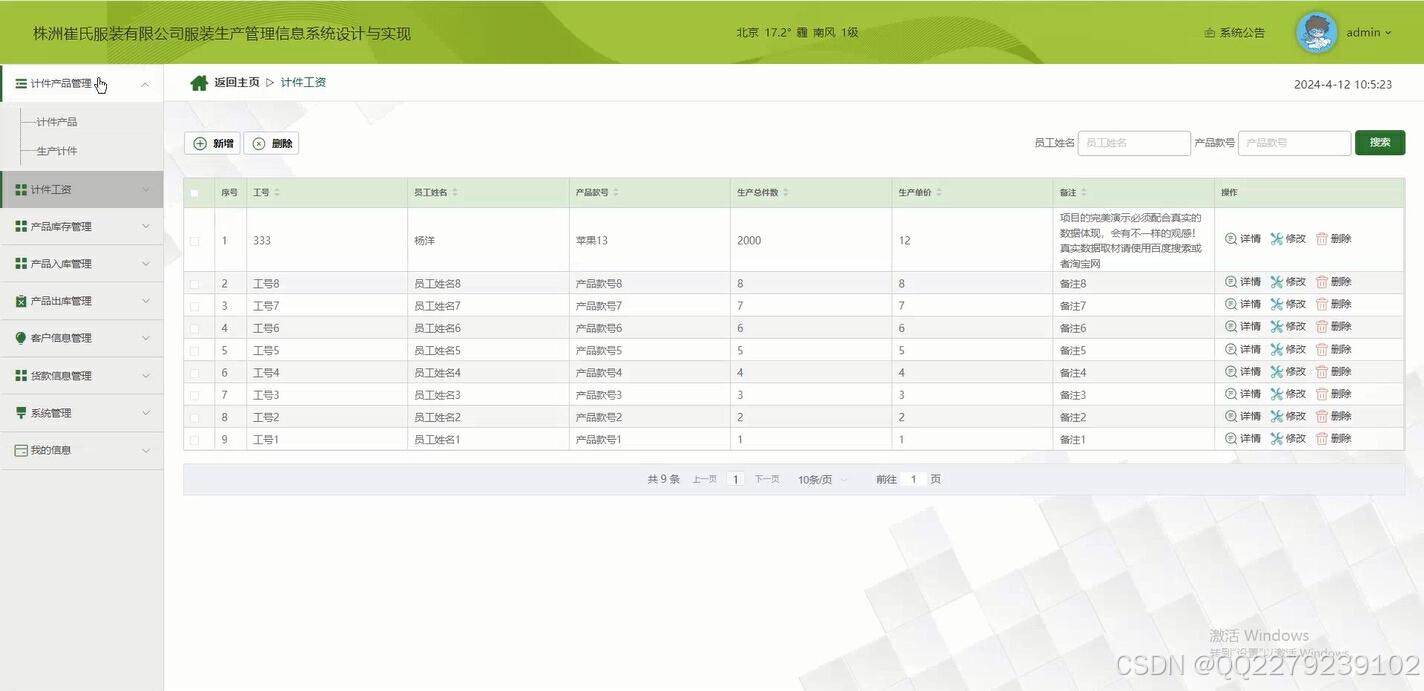This screenshot has width=1424, height=691.
Task: Collapse the 计件产品管理 menu section
Action: (146, 84)
